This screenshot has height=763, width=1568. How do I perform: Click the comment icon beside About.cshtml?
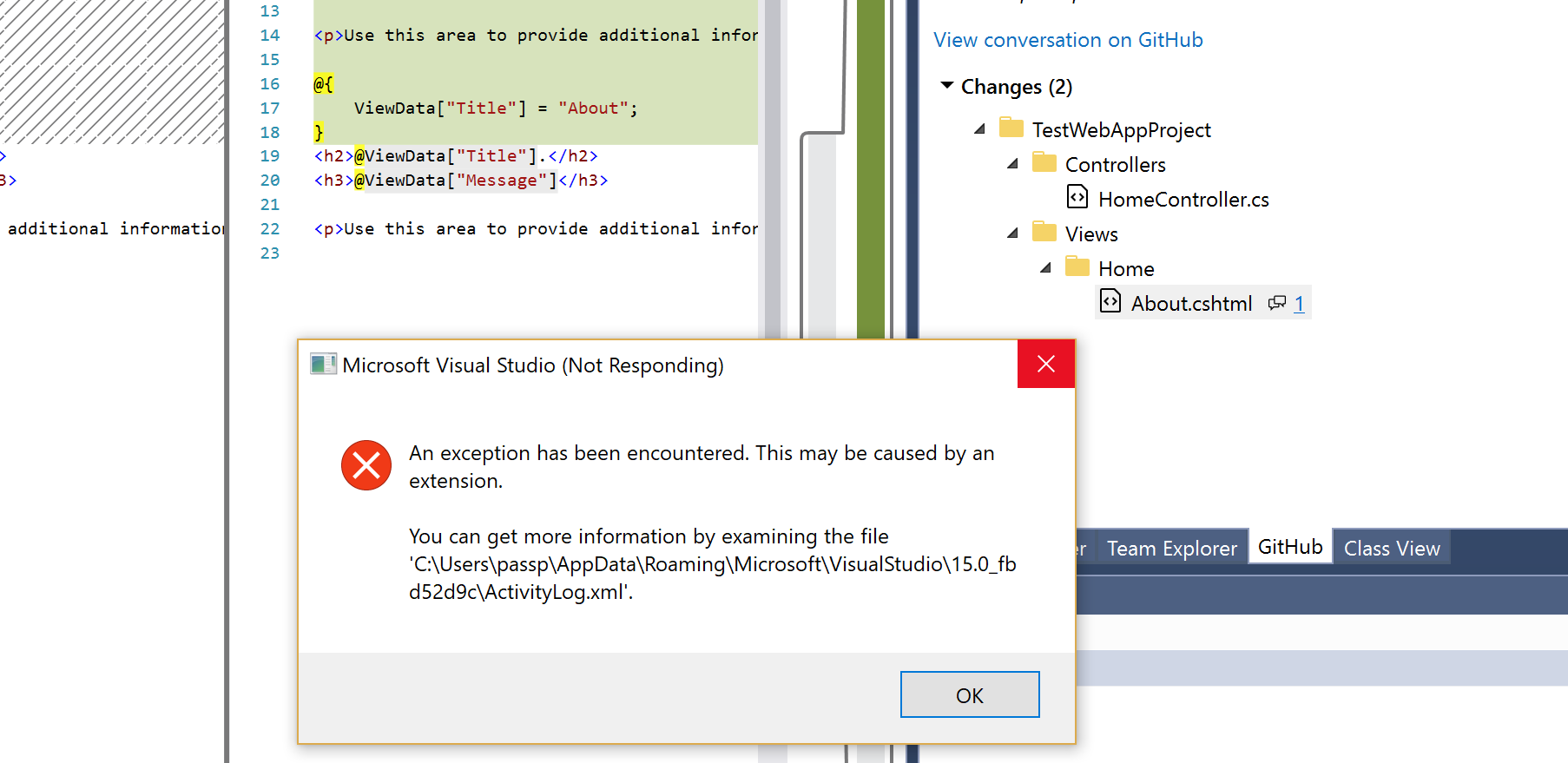(1276, 303)
